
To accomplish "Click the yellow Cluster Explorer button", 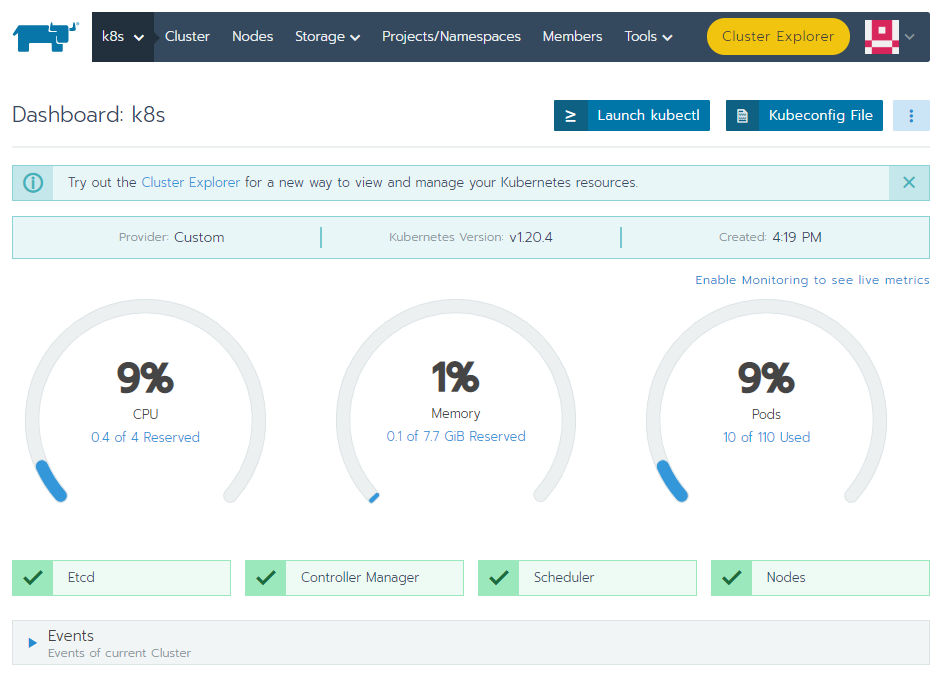I will coord(778,37).
